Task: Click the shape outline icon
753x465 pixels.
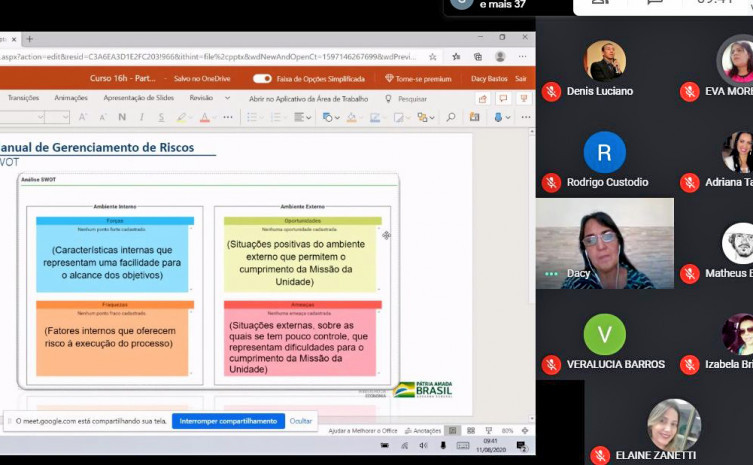Action: 375,118
